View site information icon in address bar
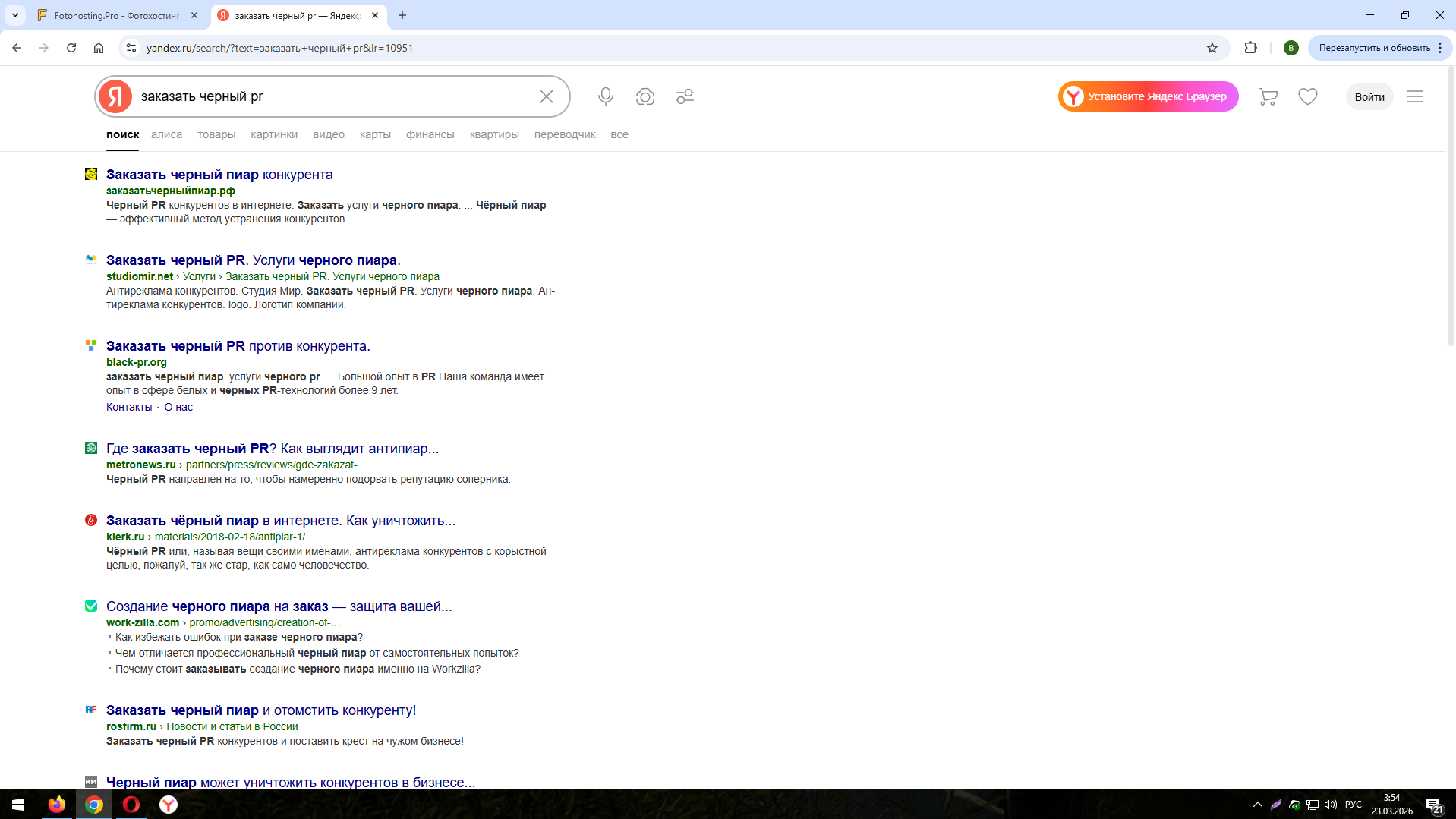Viewport: 1456px width, 819px height. point(131,48)
